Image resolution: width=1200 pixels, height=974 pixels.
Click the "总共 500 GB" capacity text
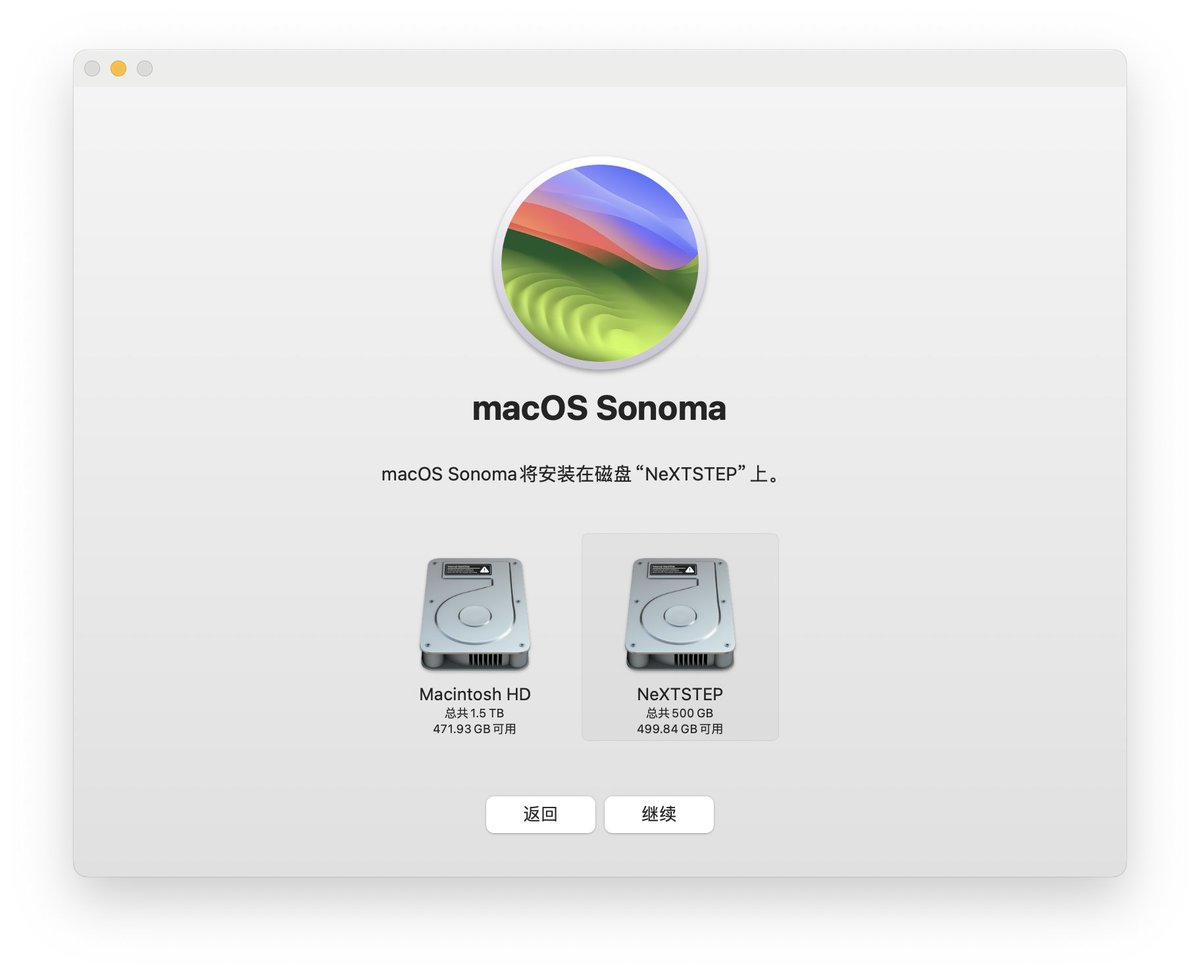(680, 713)
